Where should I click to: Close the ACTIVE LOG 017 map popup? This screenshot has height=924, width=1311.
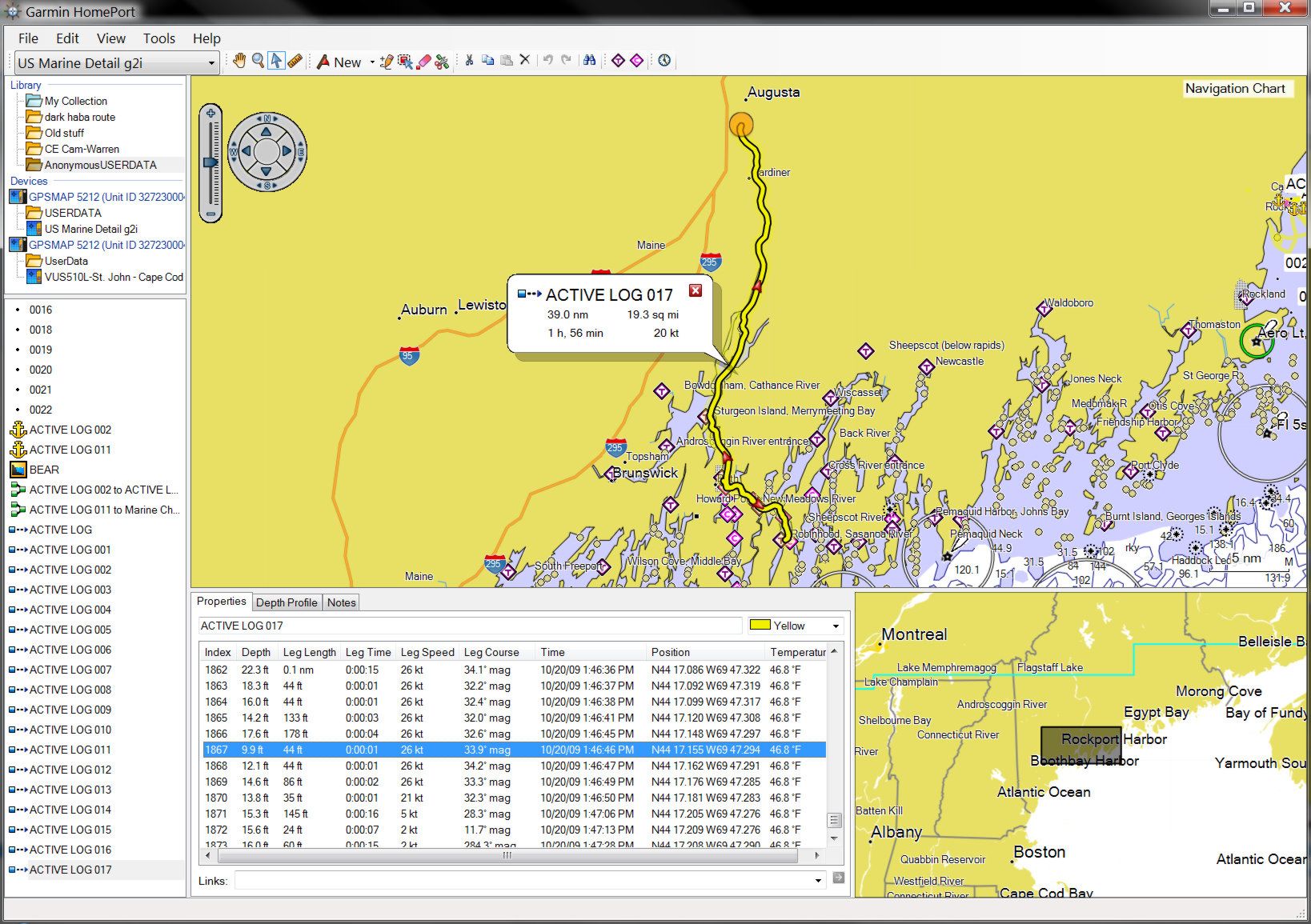click(x=696, y=290)
